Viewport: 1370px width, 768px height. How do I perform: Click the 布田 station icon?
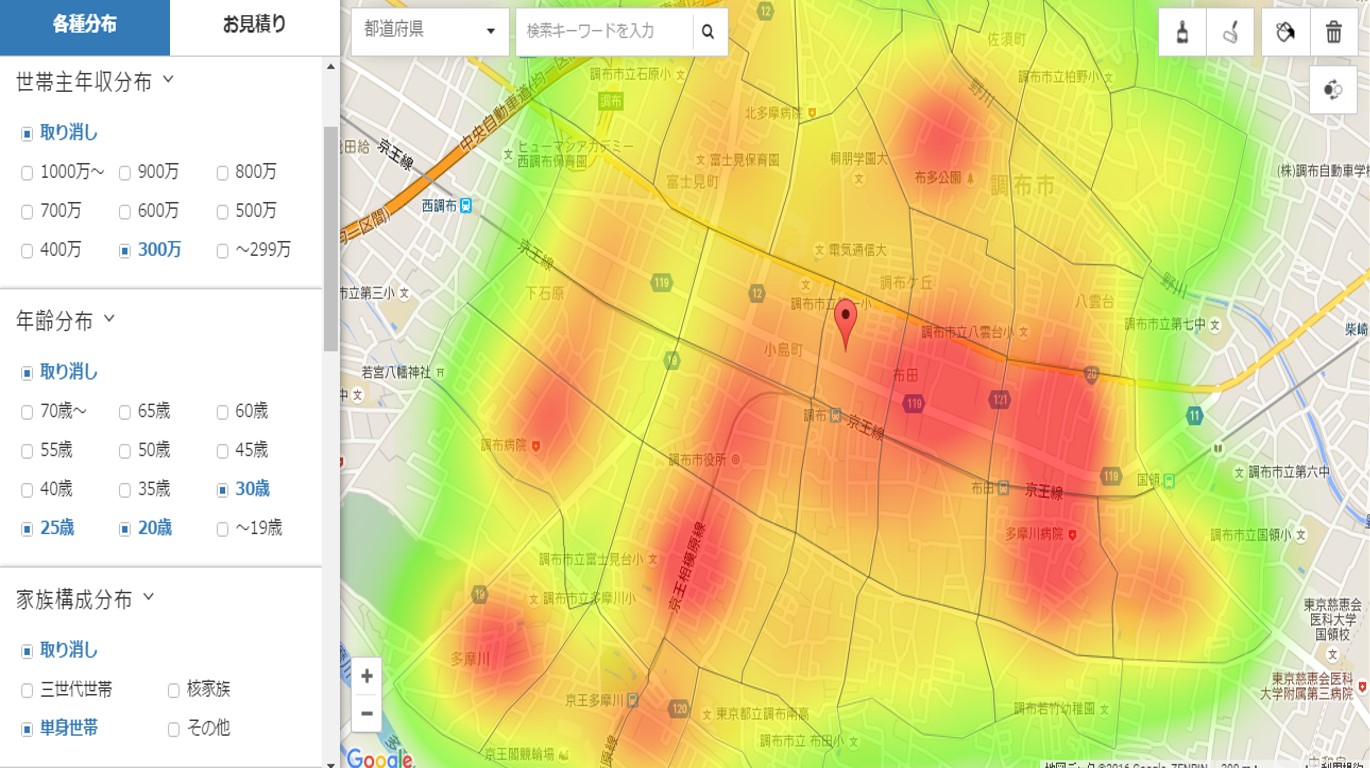point(1004,488)
